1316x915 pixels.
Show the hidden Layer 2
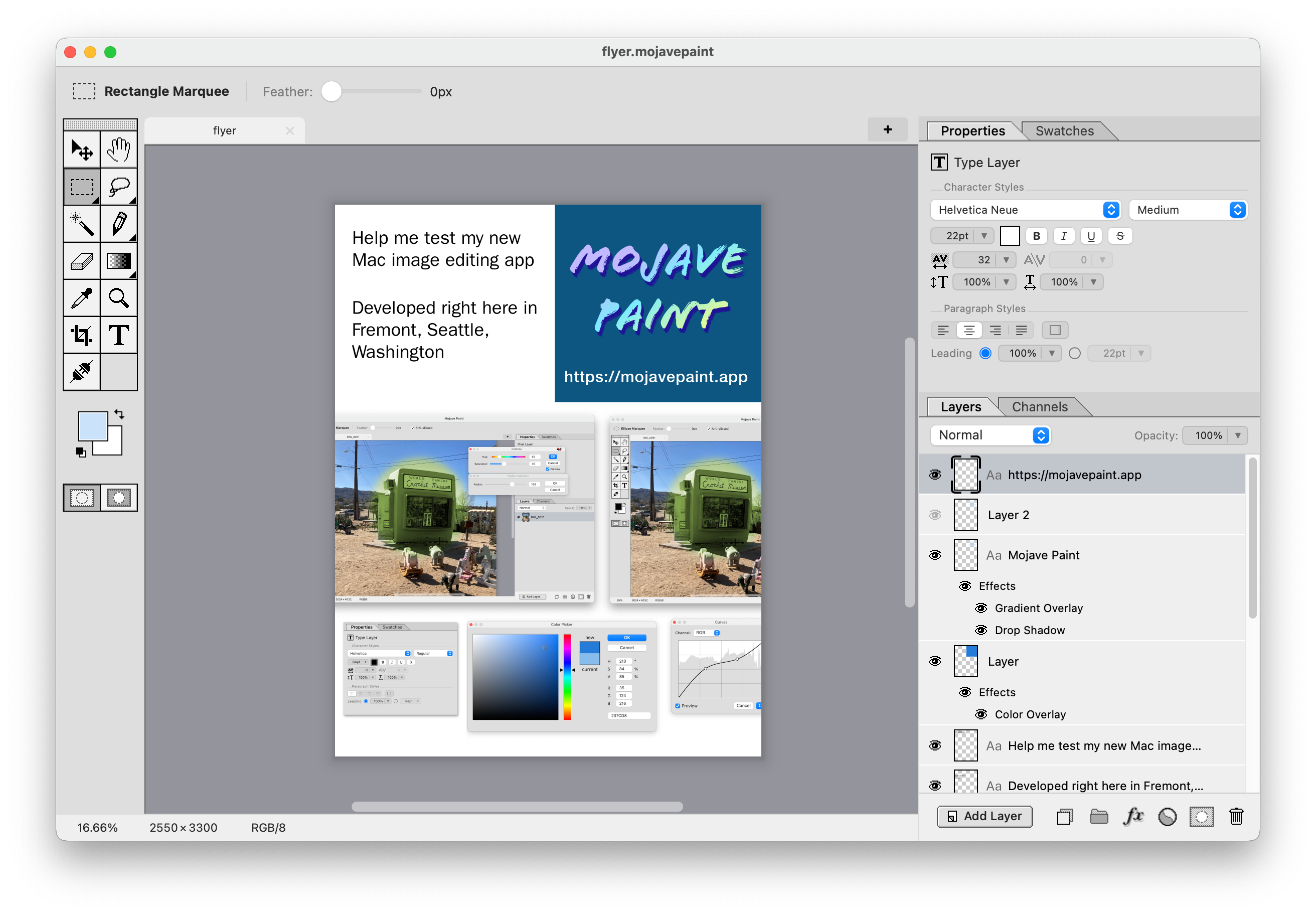[x=935, y=515]
